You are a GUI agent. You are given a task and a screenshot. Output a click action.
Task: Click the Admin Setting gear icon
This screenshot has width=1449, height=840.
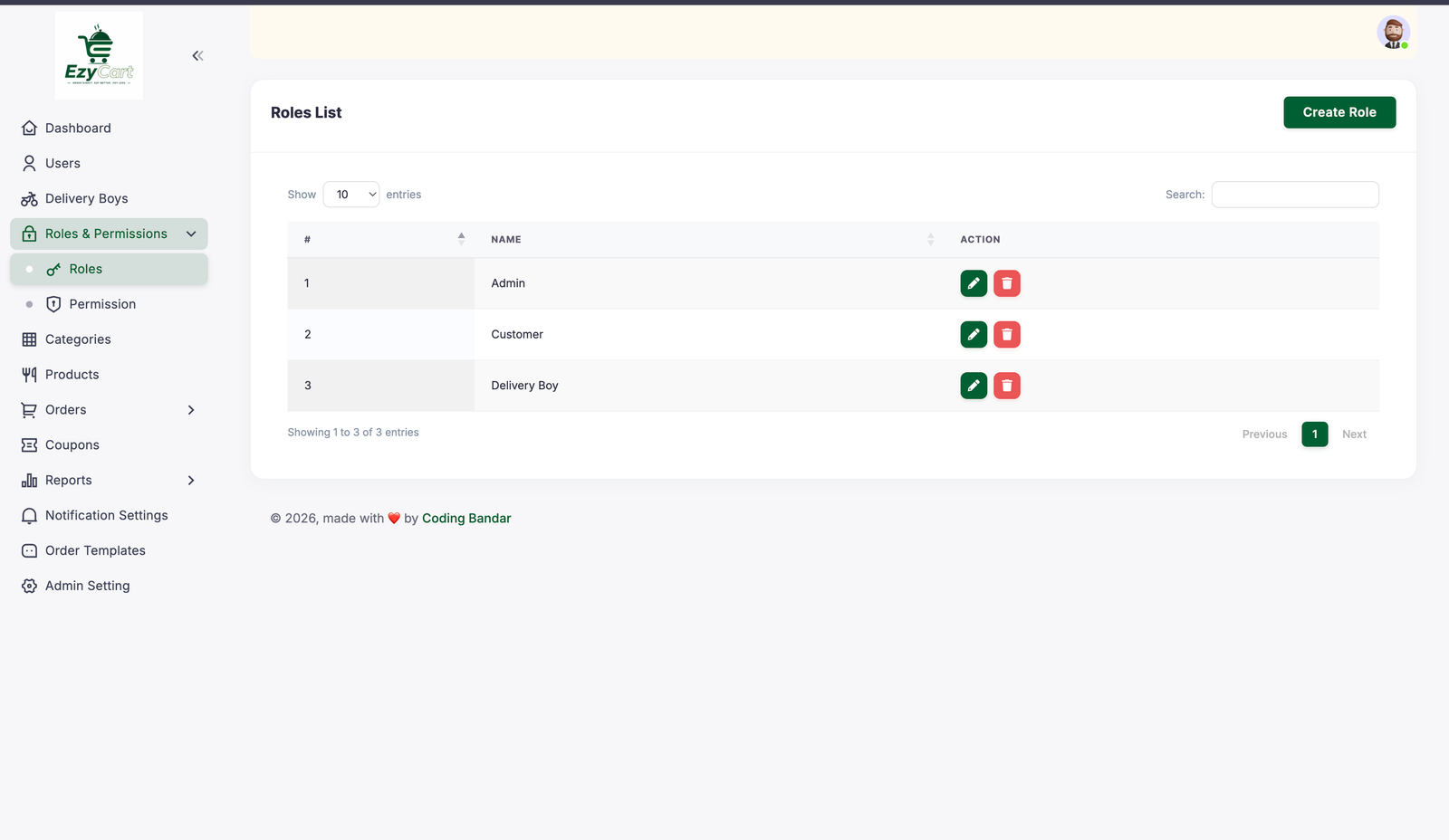29,587
